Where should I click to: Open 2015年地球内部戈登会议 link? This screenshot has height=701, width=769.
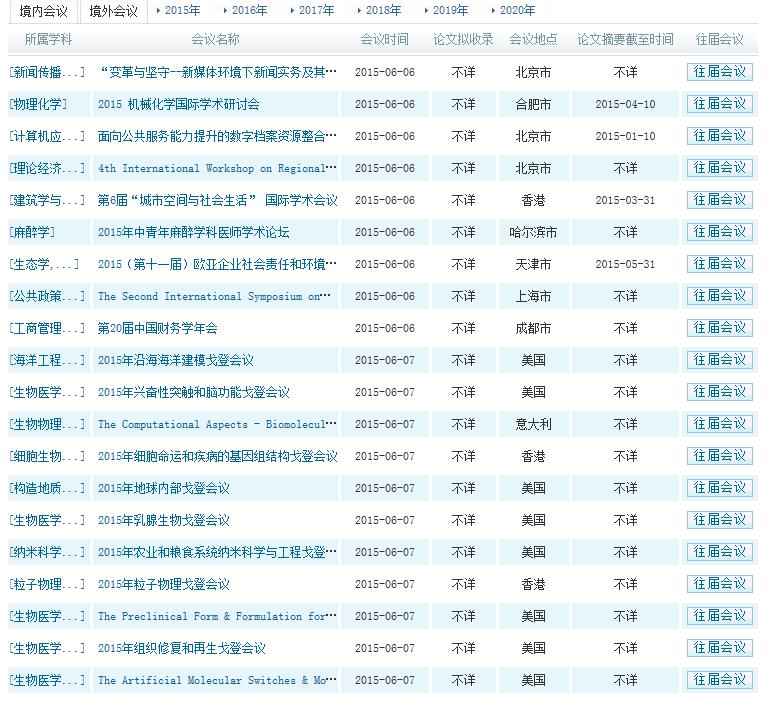tap(163, 488)
